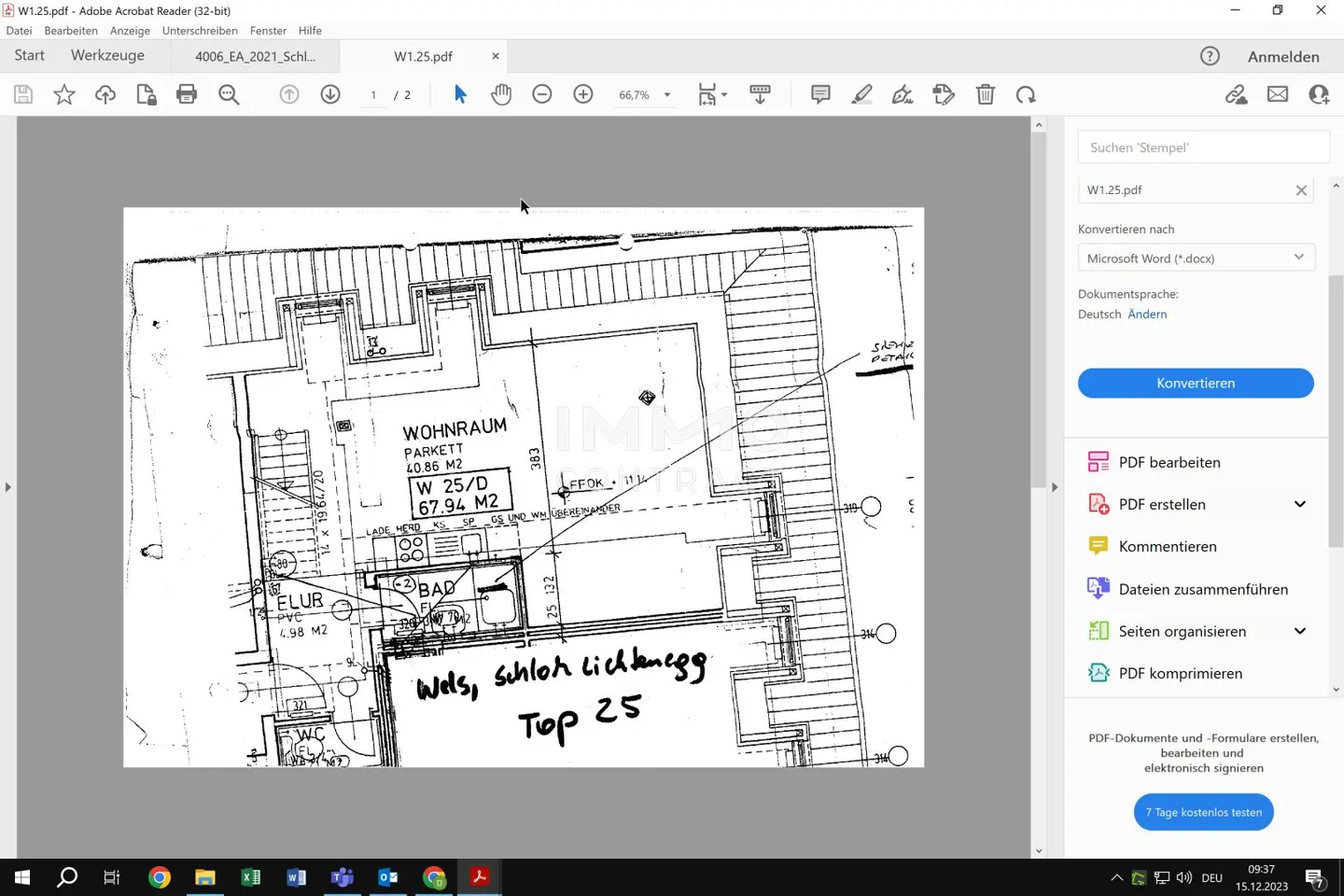Rotate the page view
1344x896 pixels.
1026,94
